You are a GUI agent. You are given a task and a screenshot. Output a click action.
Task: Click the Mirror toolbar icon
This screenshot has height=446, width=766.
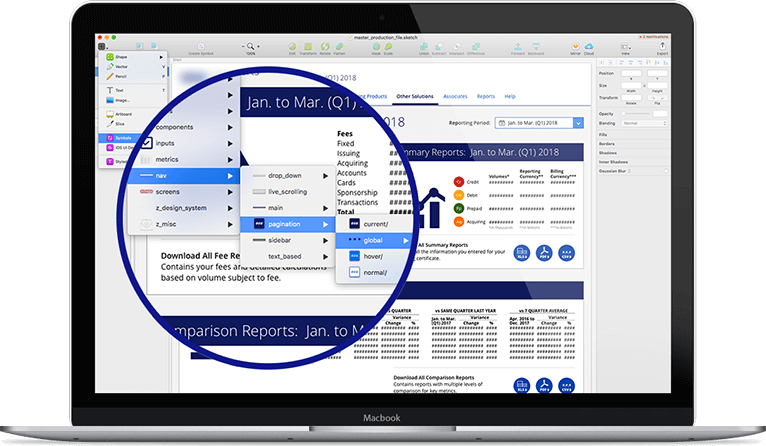574,46
